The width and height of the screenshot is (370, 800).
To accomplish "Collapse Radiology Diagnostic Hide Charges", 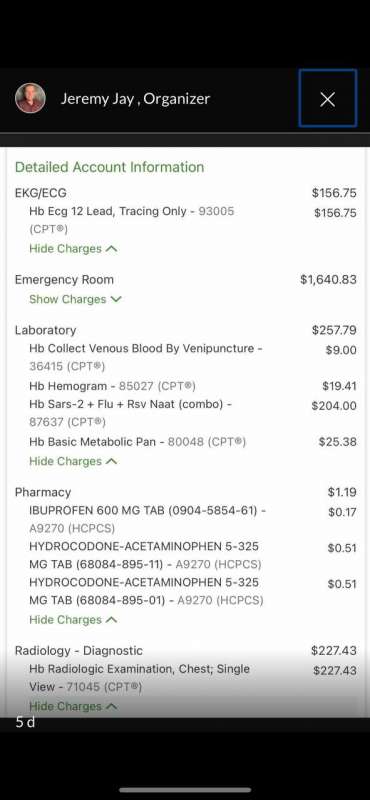I will [x=73, y=706].
